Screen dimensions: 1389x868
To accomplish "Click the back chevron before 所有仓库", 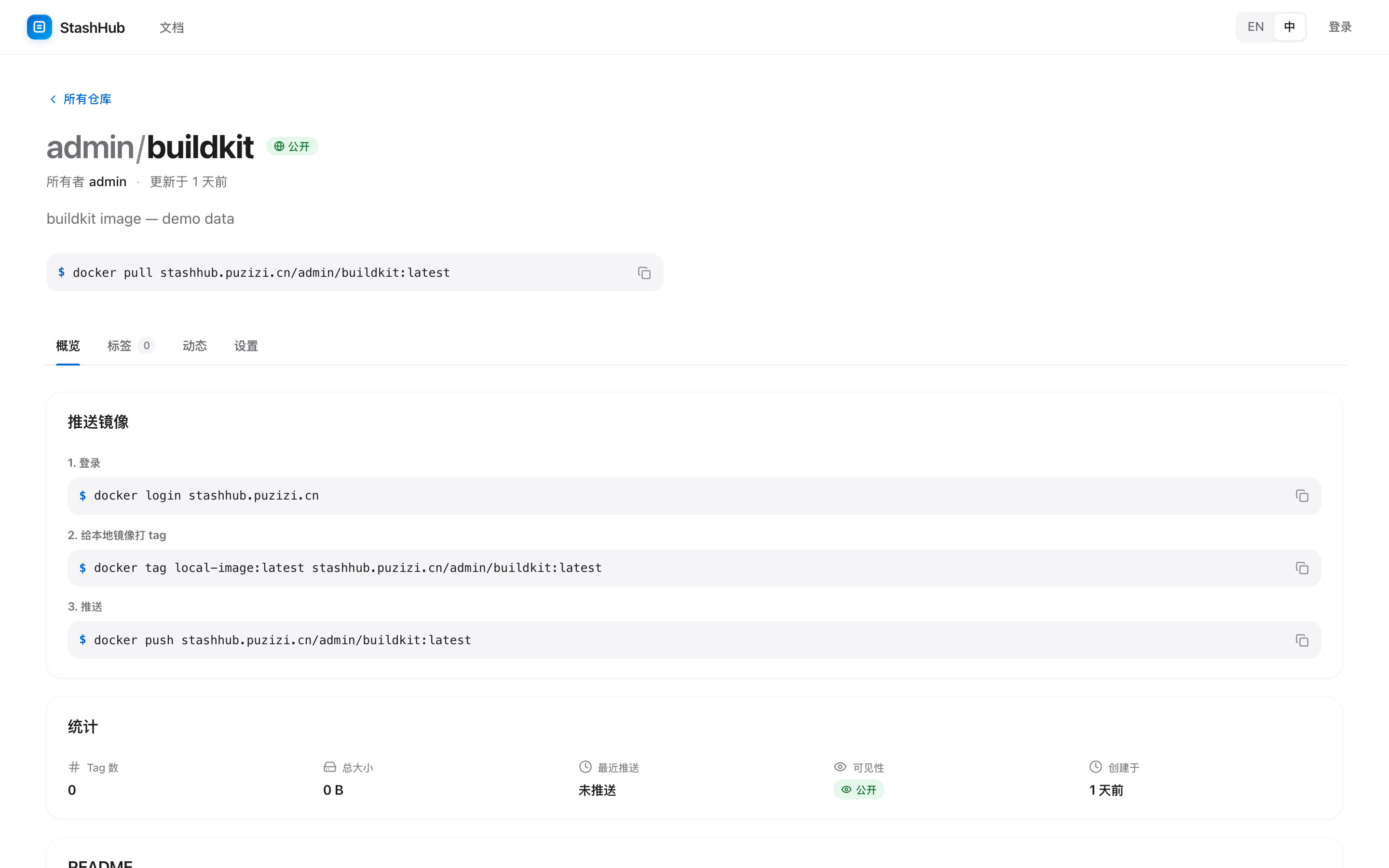I will [53, 99].
